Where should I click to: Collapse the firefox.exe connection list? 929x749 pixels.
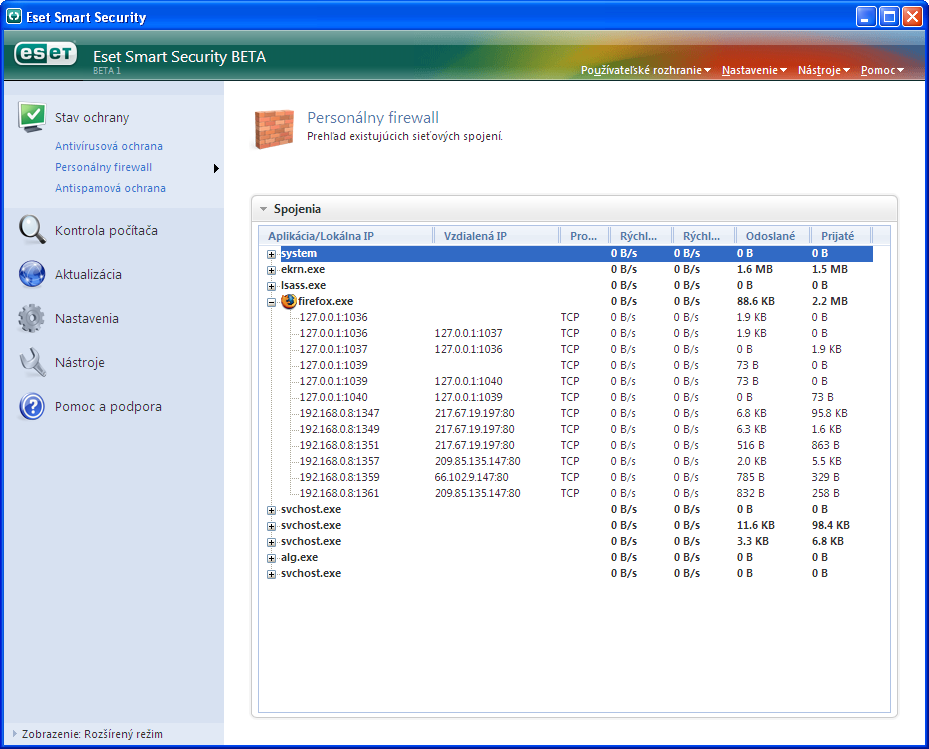tap(271, 302)
